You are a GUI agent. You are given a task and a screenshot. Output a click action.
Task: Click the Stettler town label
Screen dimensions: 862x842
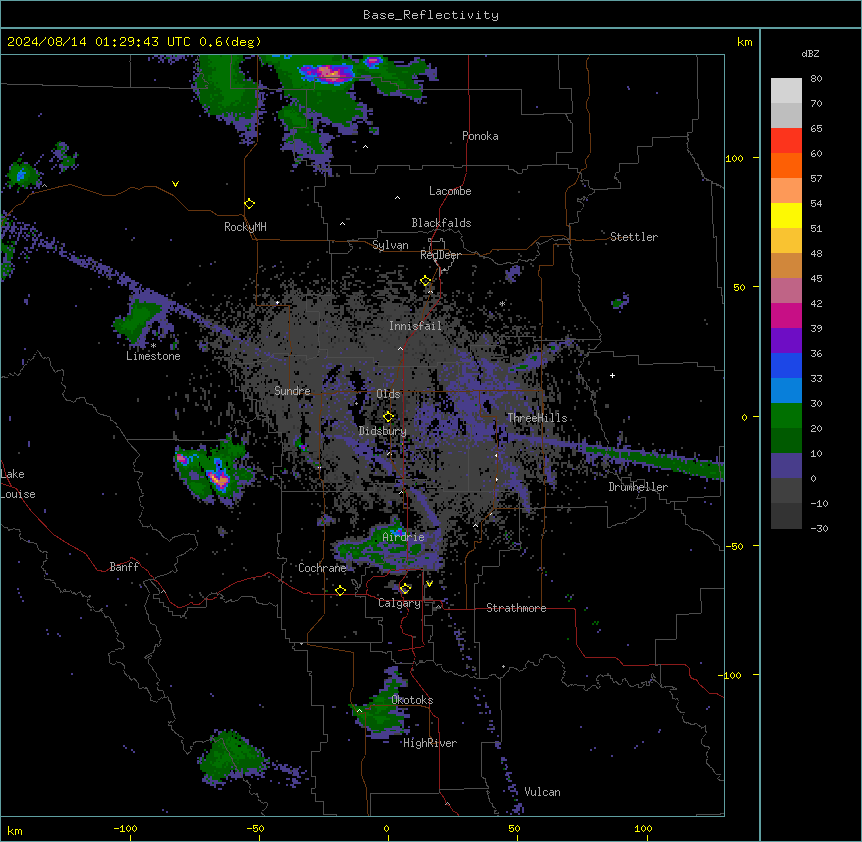pos(634,237)
